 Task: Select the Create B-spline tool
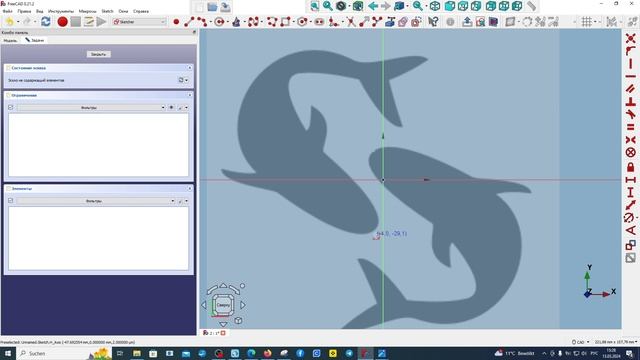[253, 22]
